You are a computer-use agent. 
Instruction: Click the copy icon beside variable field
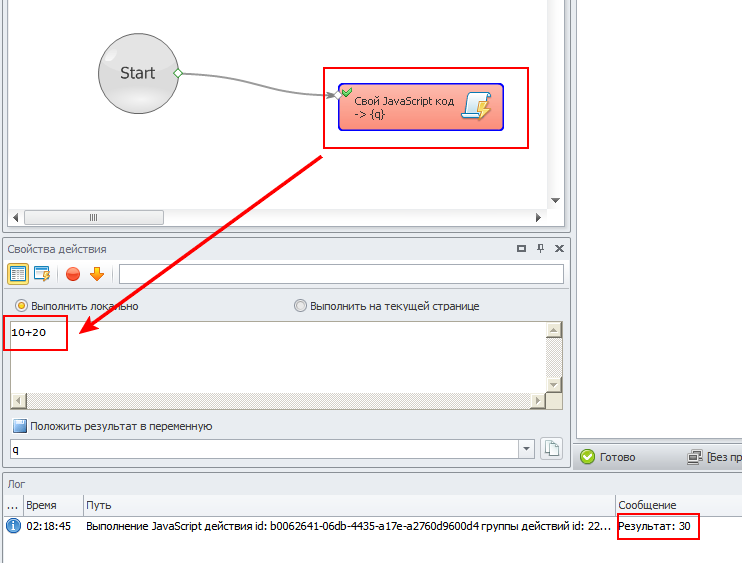pos(551,448)
